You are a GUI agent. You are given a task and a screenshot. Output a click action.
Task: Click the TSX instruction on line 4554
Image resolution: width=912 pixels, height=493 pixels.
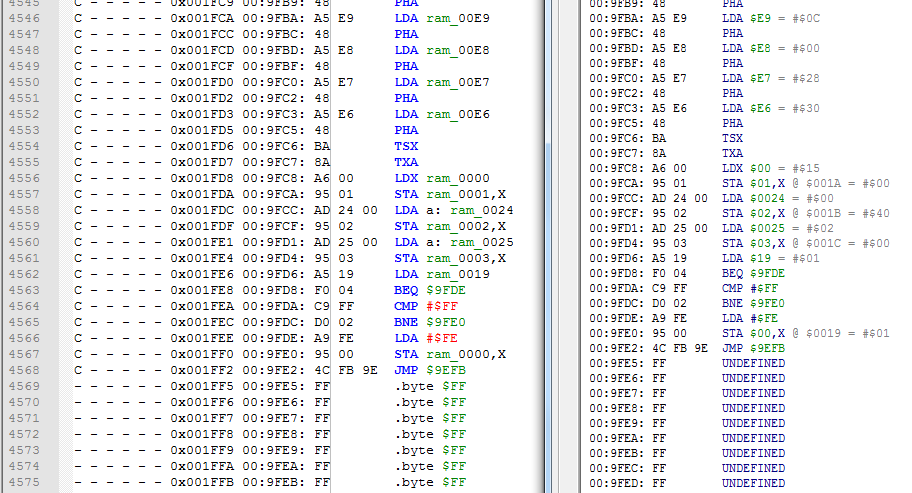[406, 147]
